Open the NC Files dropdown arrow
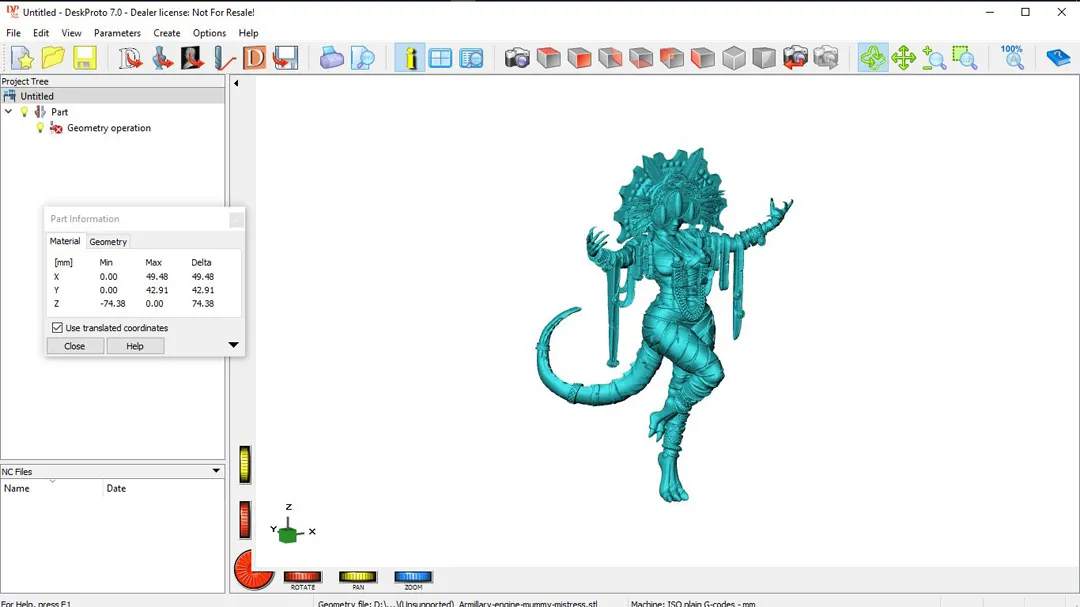This screenshot has width=1080, height=607. coord(216,471)
